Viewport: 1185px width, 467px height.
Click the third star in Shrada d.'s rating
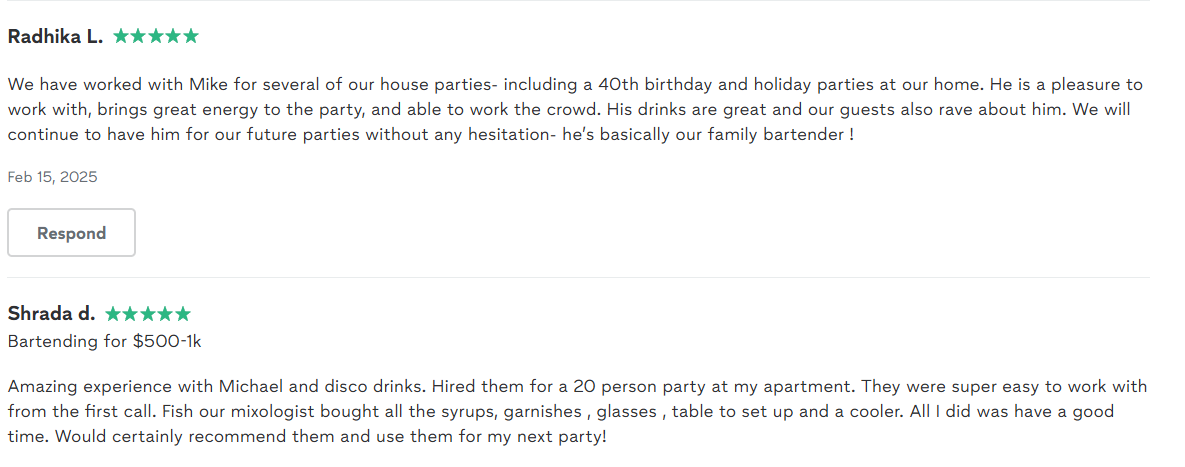click(148, 314)
